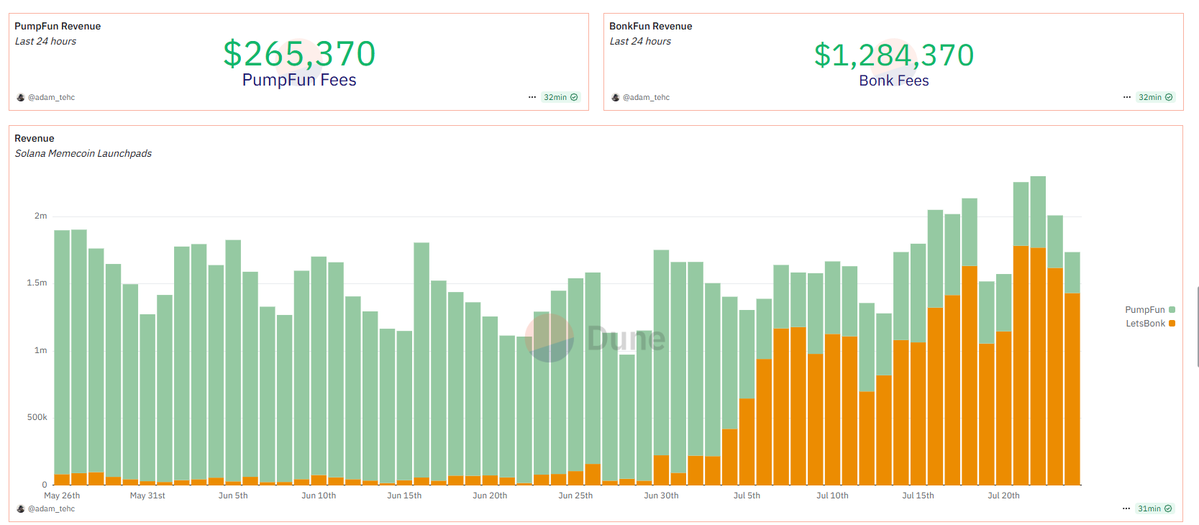
Task: Click the Solana Memecoin Launchpads subtitle
Action: (83, 154)
